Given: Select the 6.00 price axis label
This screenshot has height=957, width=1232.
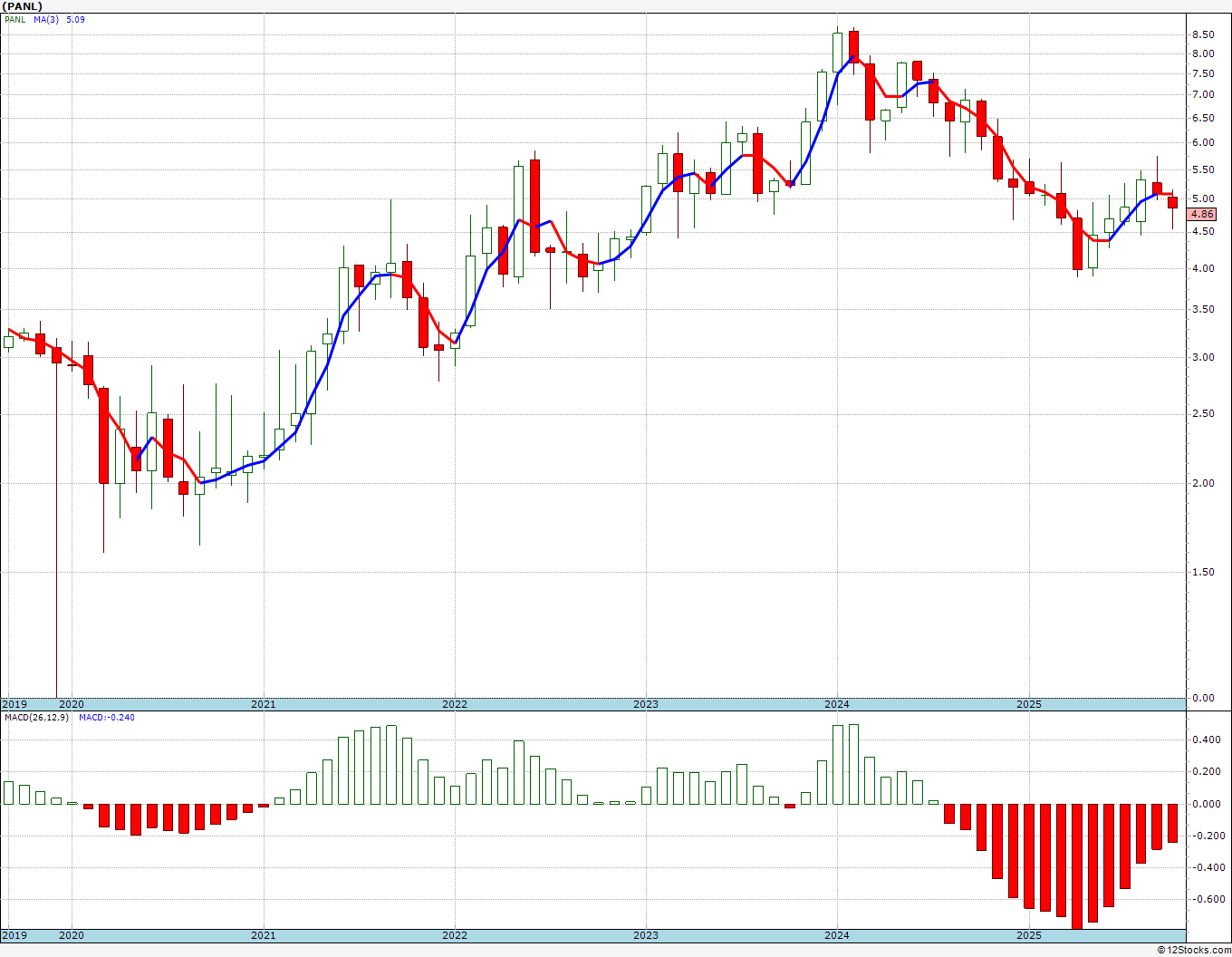Looking at the screenshot, I should point(1203,142).
